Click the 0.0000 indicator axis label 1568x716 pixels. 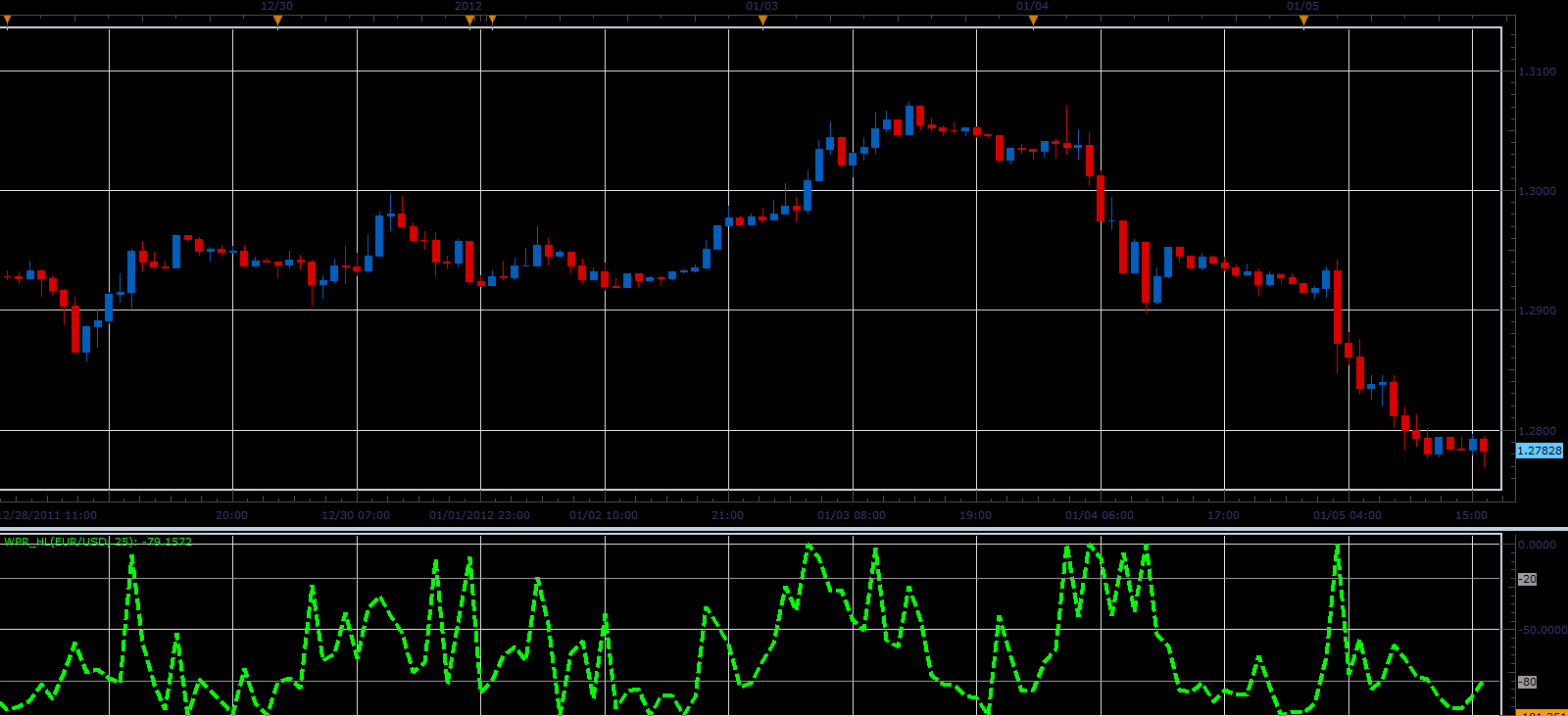point(1537,545)
